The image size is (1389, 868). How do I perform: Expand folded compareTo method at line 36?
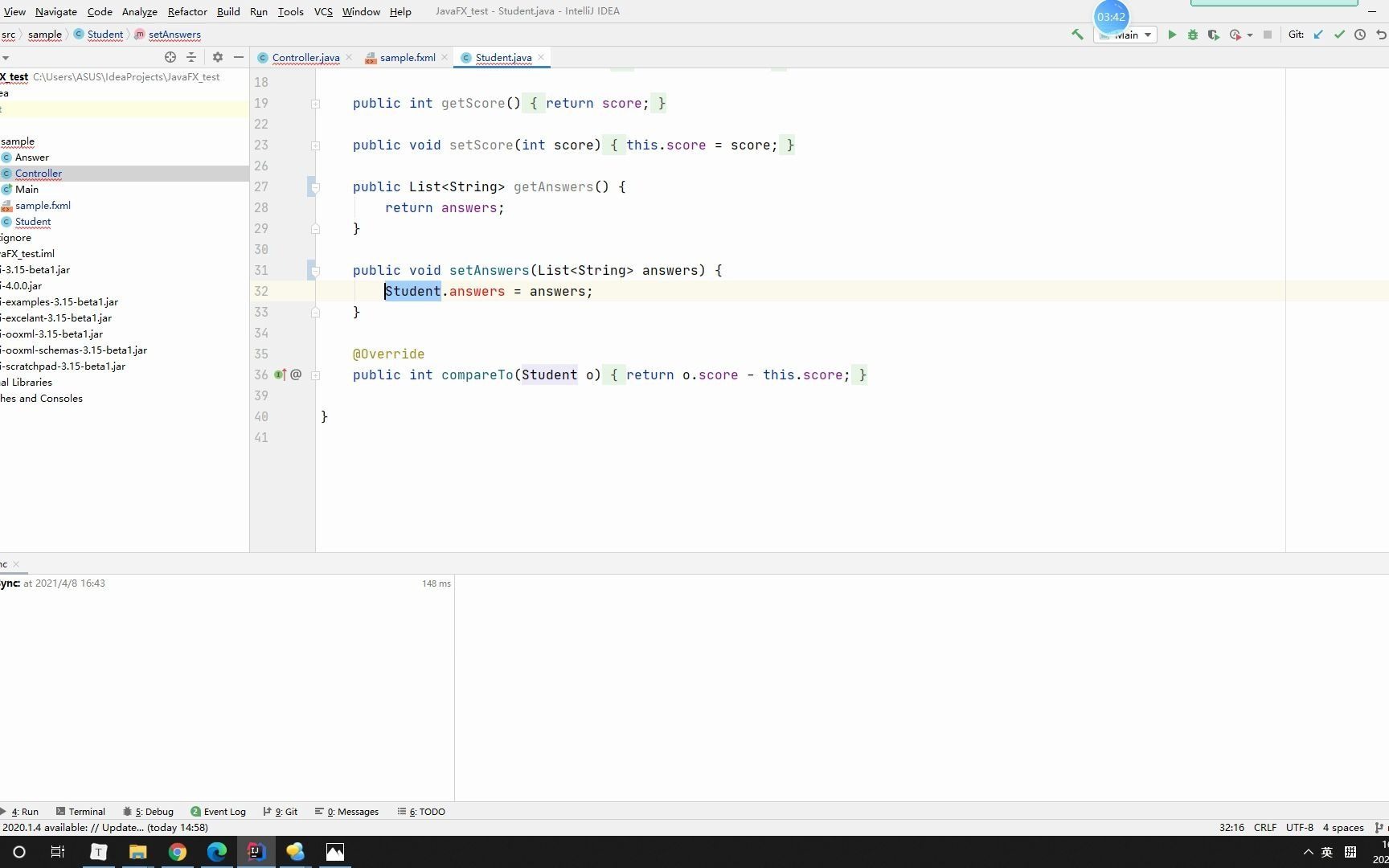pos(315,375)
